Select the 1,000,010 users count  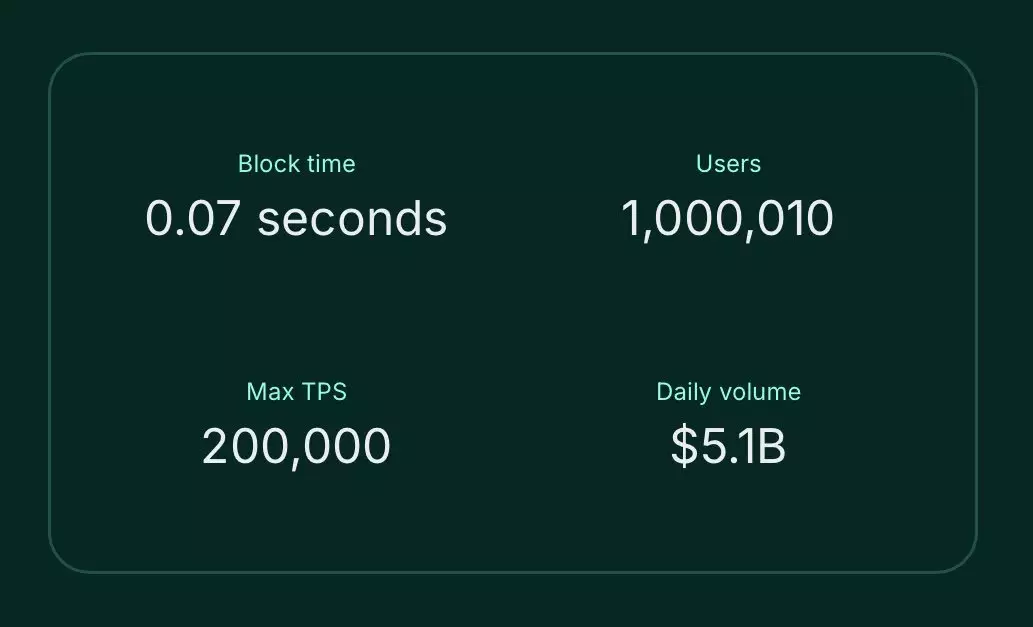click(x=727, y=218)
